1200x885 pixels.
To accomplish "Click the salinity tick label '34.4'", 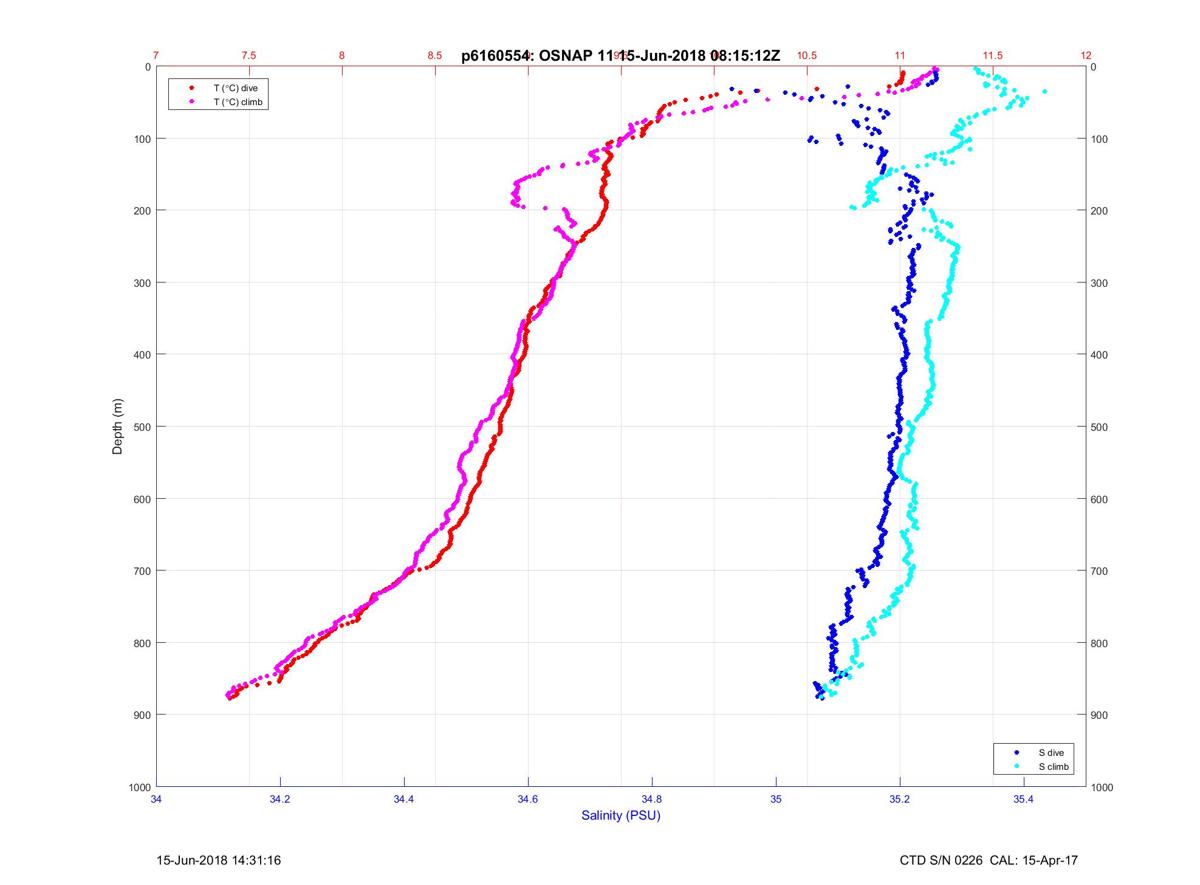I will pos(404,799).
